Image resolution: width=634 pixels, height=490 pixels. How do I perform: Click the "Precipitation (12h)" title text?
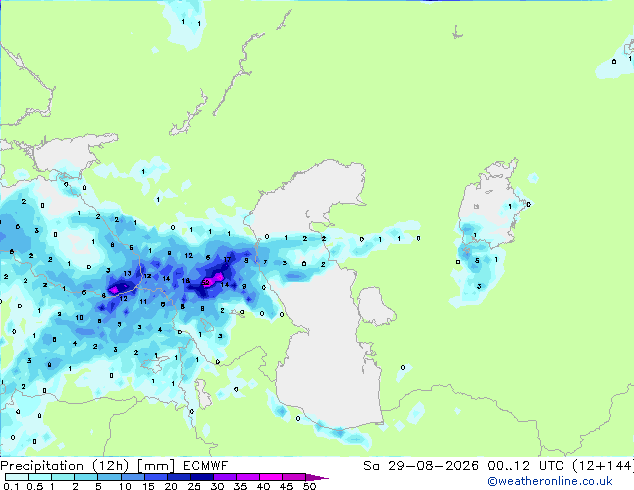point(65,466)
